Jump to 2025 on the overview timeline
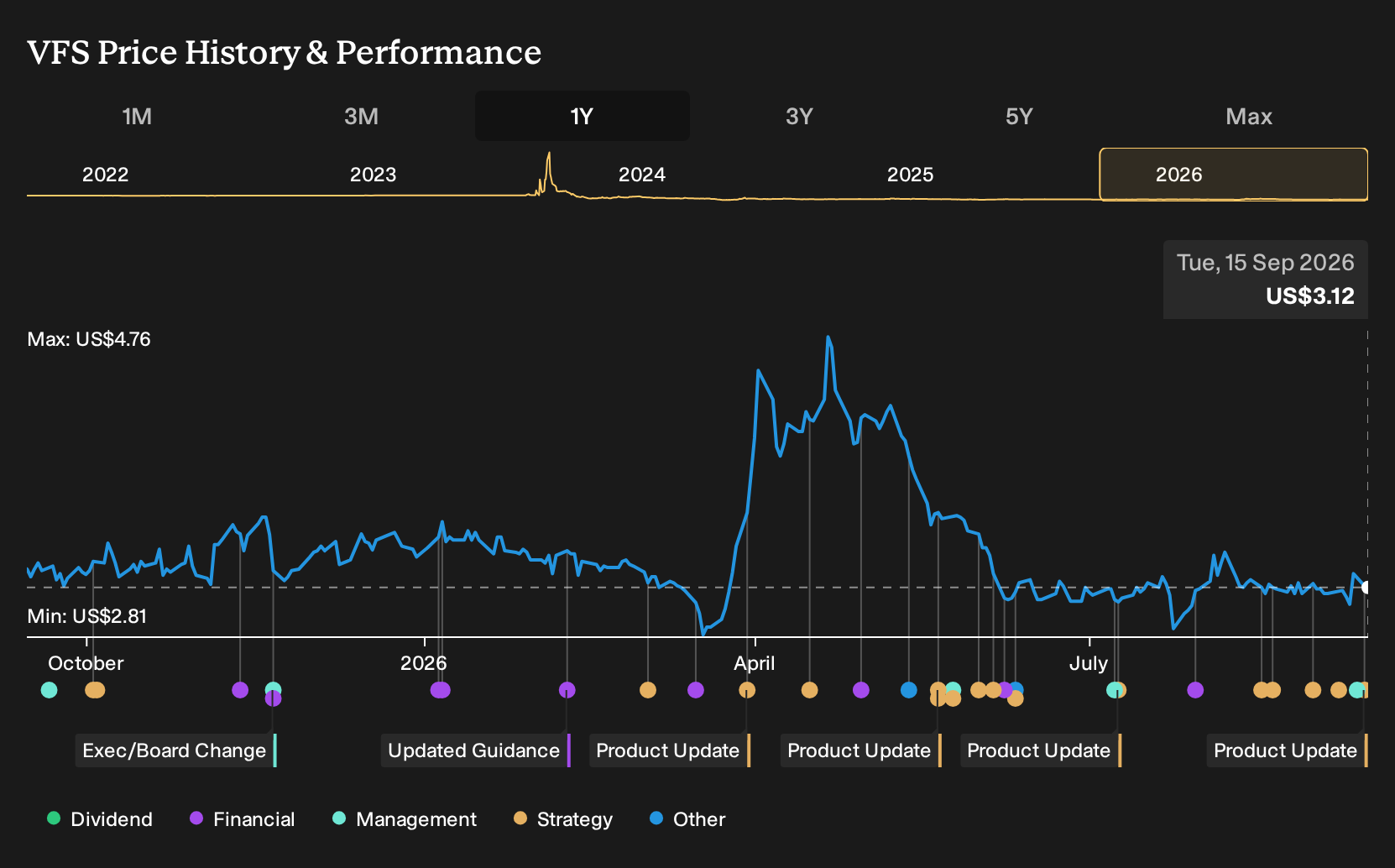Image resolution: width=1395 pixels, height=868 pixels. coord(910,175)
